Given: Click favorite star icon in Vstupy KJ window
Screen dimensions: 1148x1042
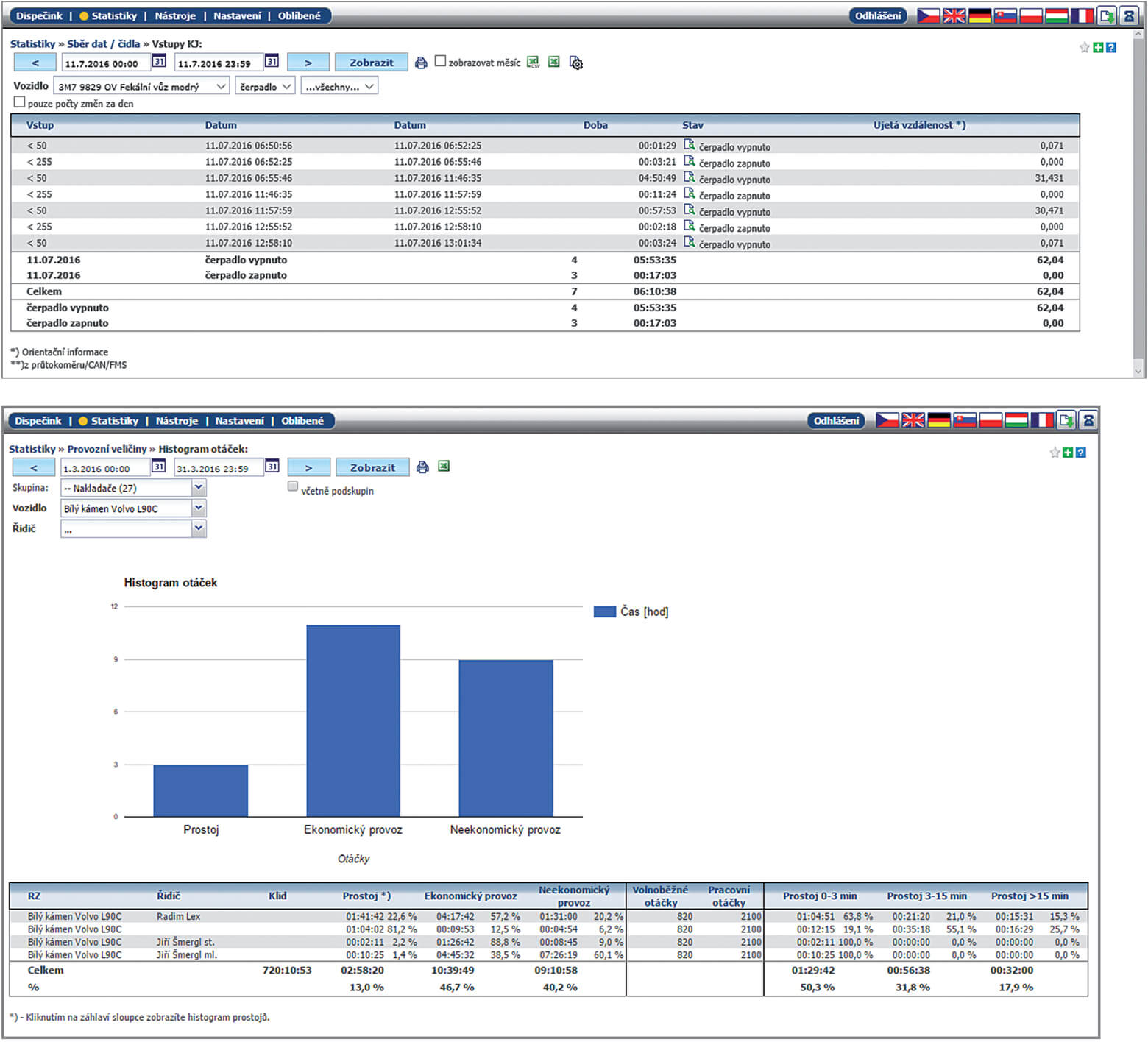Looking at the screenshot, I should point(1084,47).
